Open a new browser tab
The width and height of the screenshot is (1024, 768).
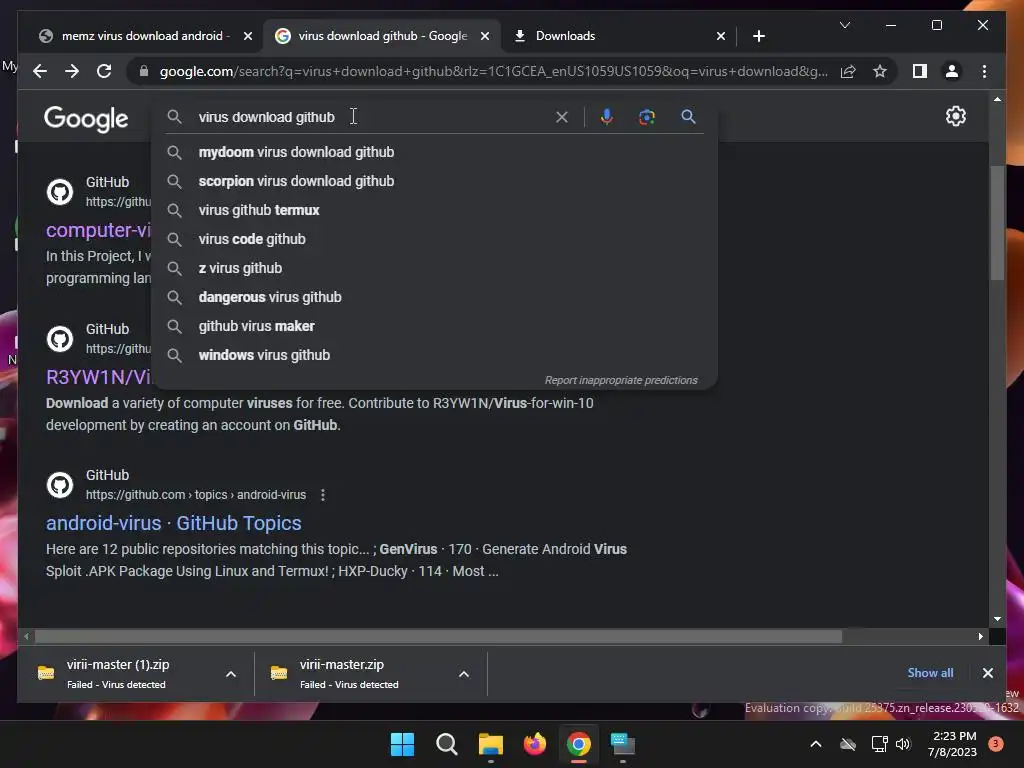pyautogui.click(x=758, y=36)
